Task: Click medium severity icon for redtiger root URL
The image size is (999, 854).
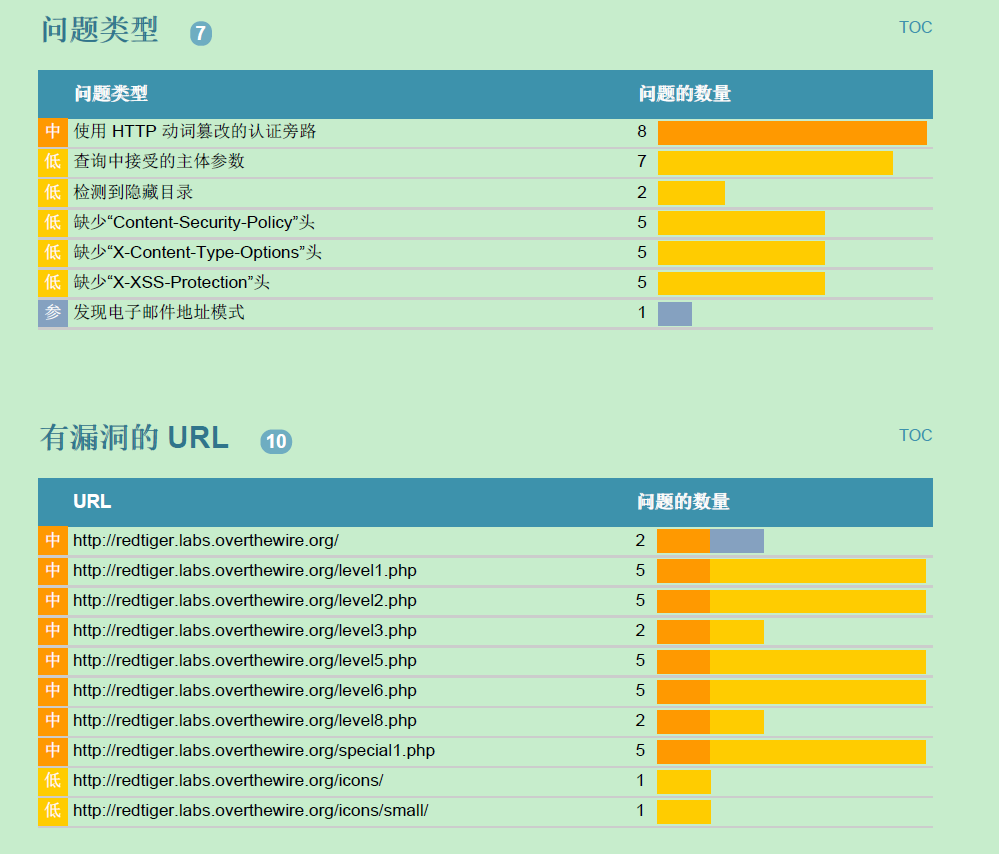Action: 53,540
